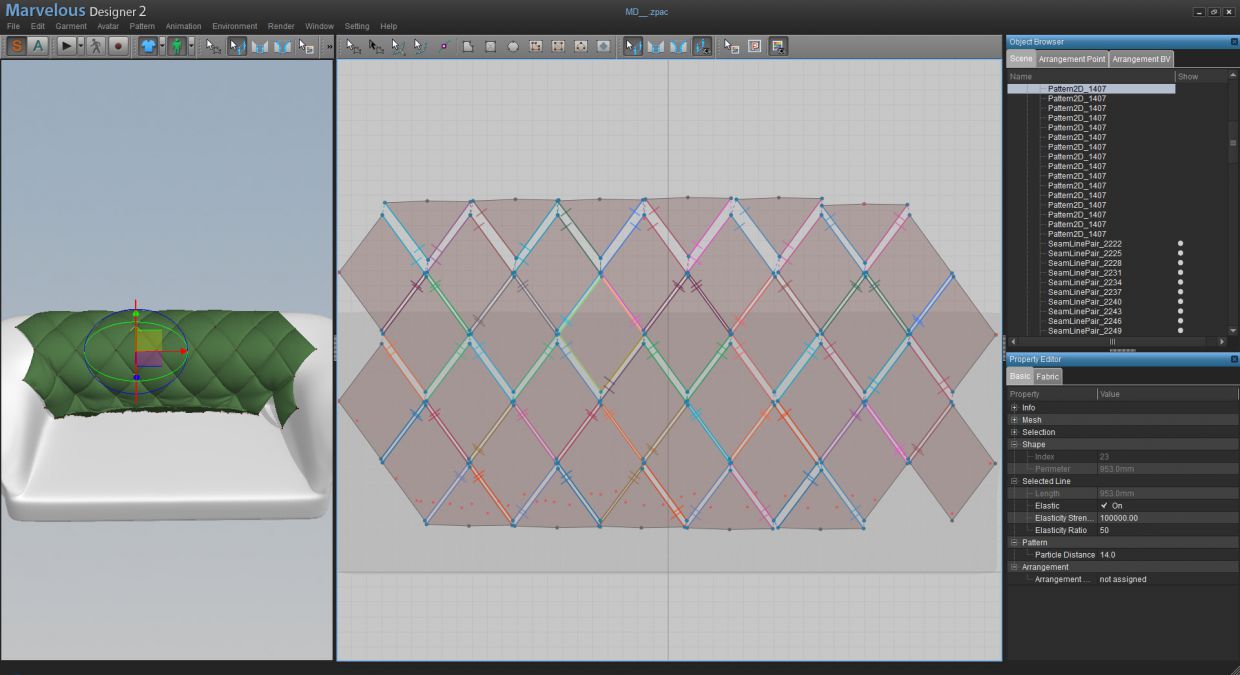Click the green gizmo handle atop the garment

point(136,314)
